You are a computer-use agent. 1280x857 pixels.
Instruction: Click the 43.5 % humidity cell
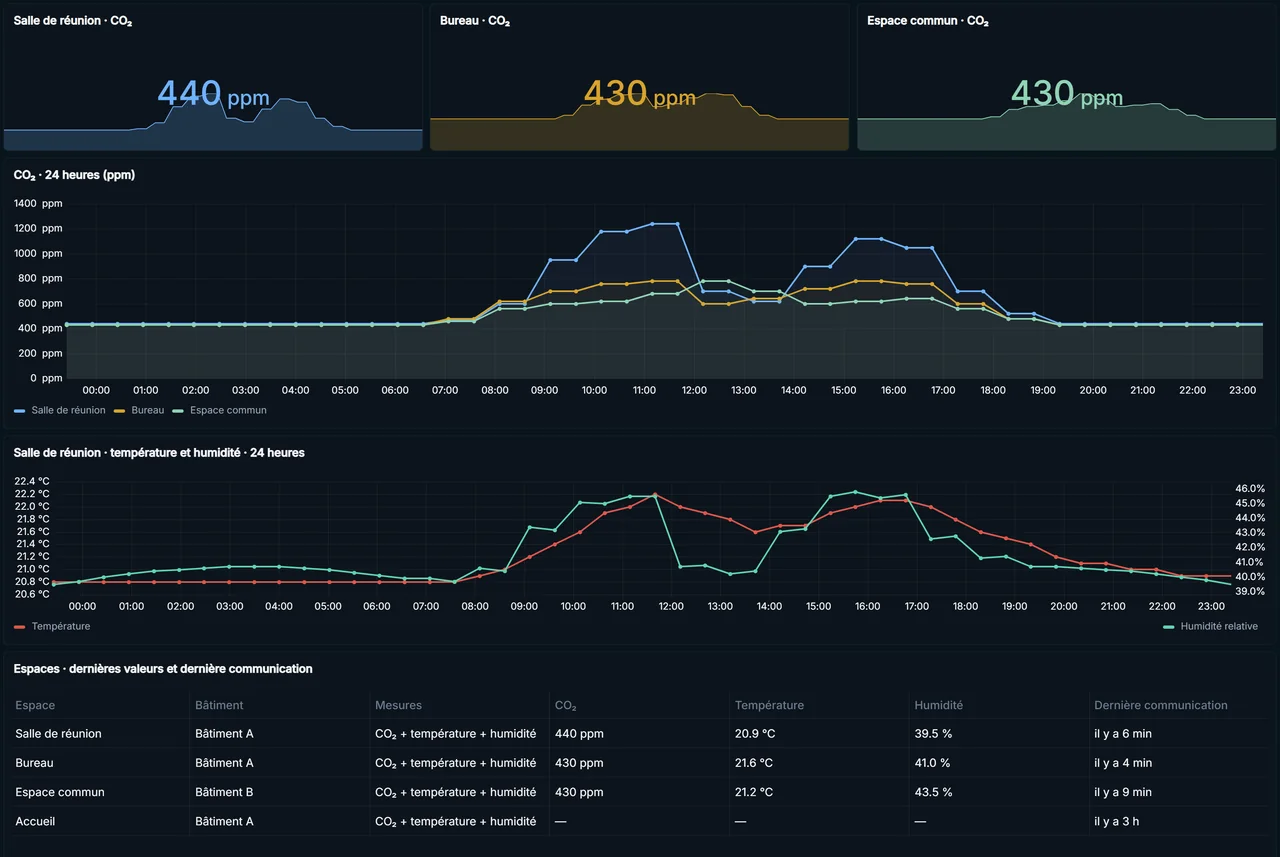tap(934, 792)
